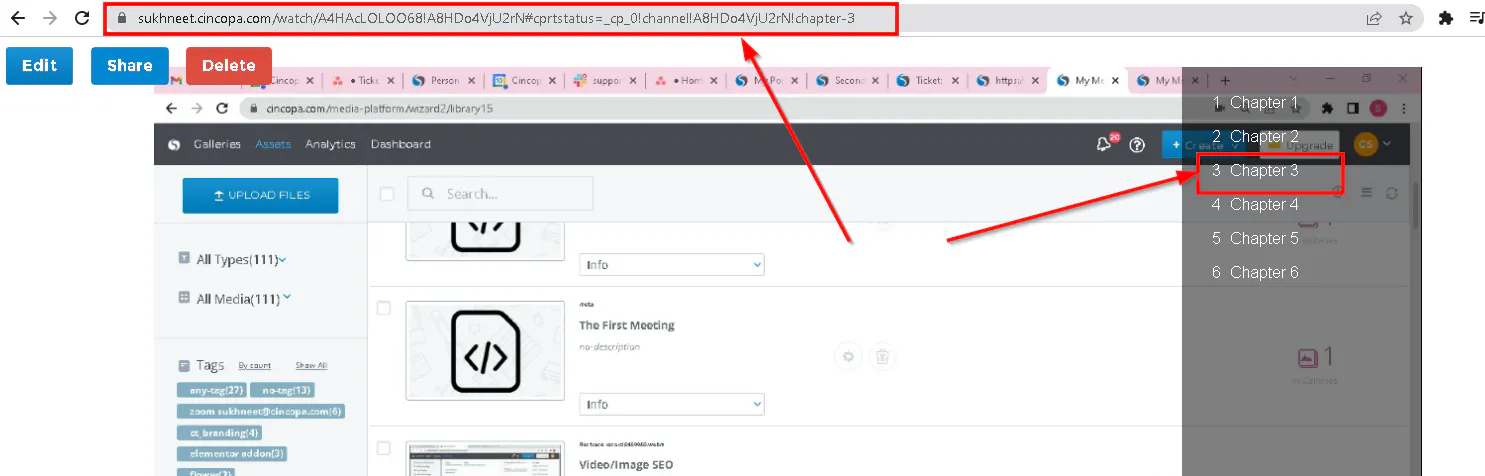Click the blue Share button
This screenshot has width=1485, height=476.
click(130, 66)
